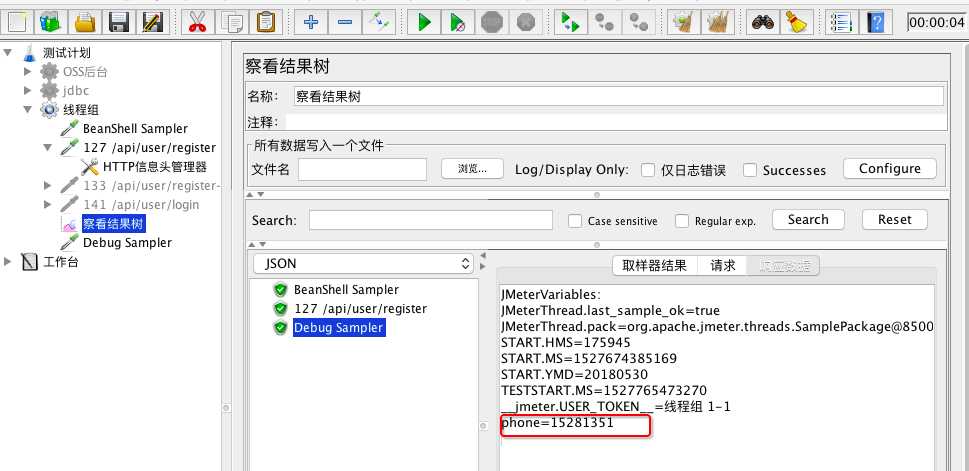Switch to the 取样器结果 tab
This screenshot has height=471, width=969.
[x=654, y=265]
